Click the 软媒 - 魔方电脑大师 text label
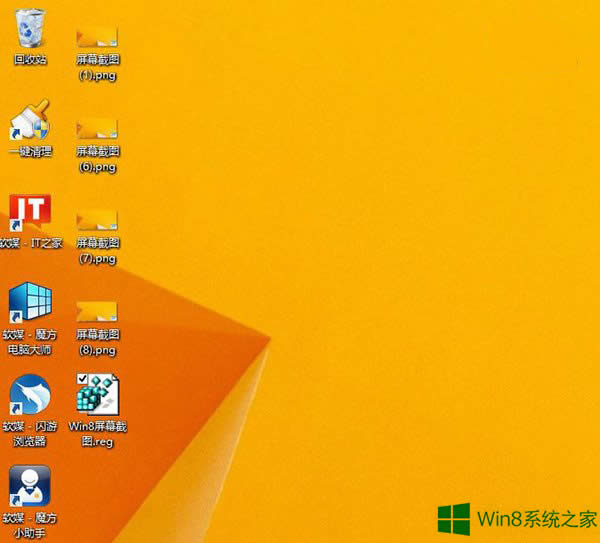 30,342
